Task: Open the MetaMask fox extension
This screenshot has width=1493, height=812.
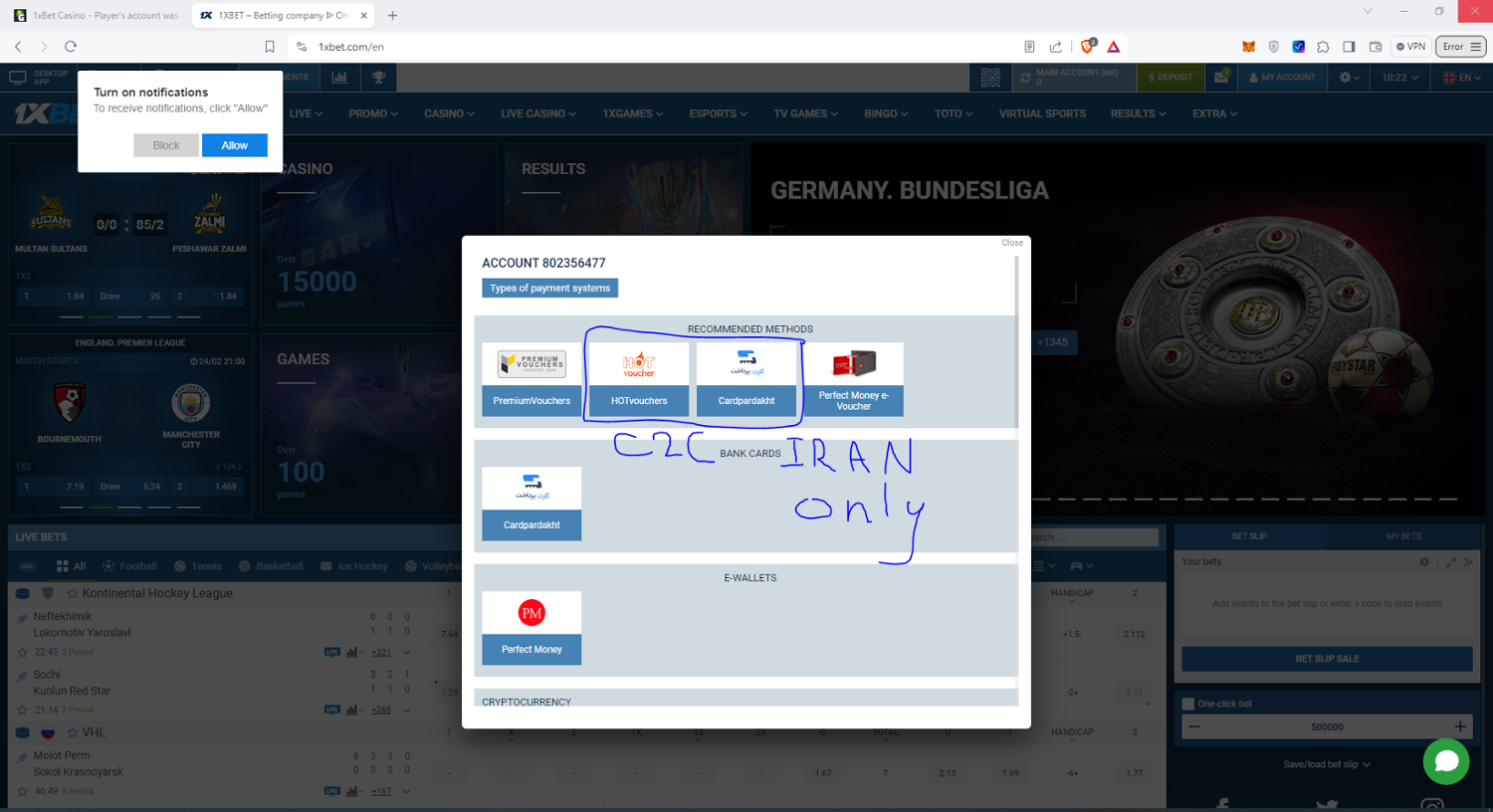Action: click(x=1248, y=47)
